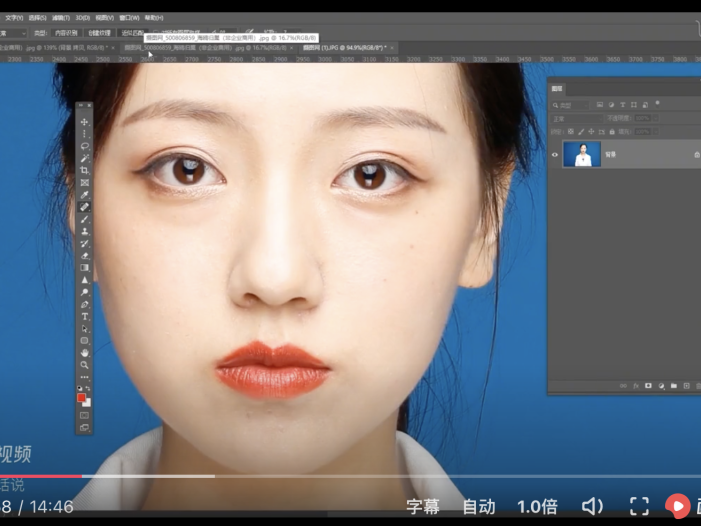Select the Eraser tool
Image resolution: width=701 pixels, height=526 pixels.
coord(84,256)
